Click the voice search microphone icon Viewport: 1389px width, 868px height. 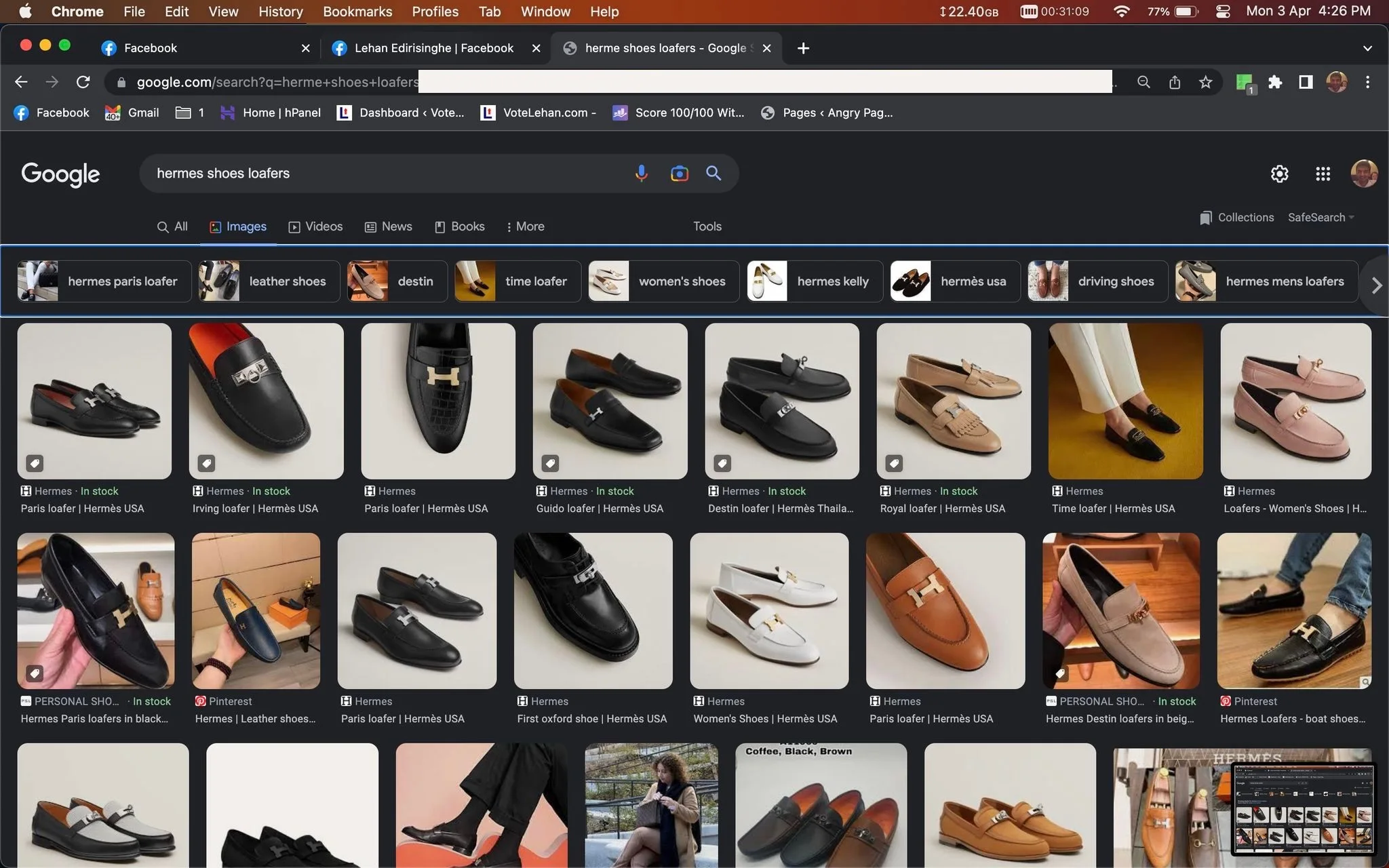[641, 174]
